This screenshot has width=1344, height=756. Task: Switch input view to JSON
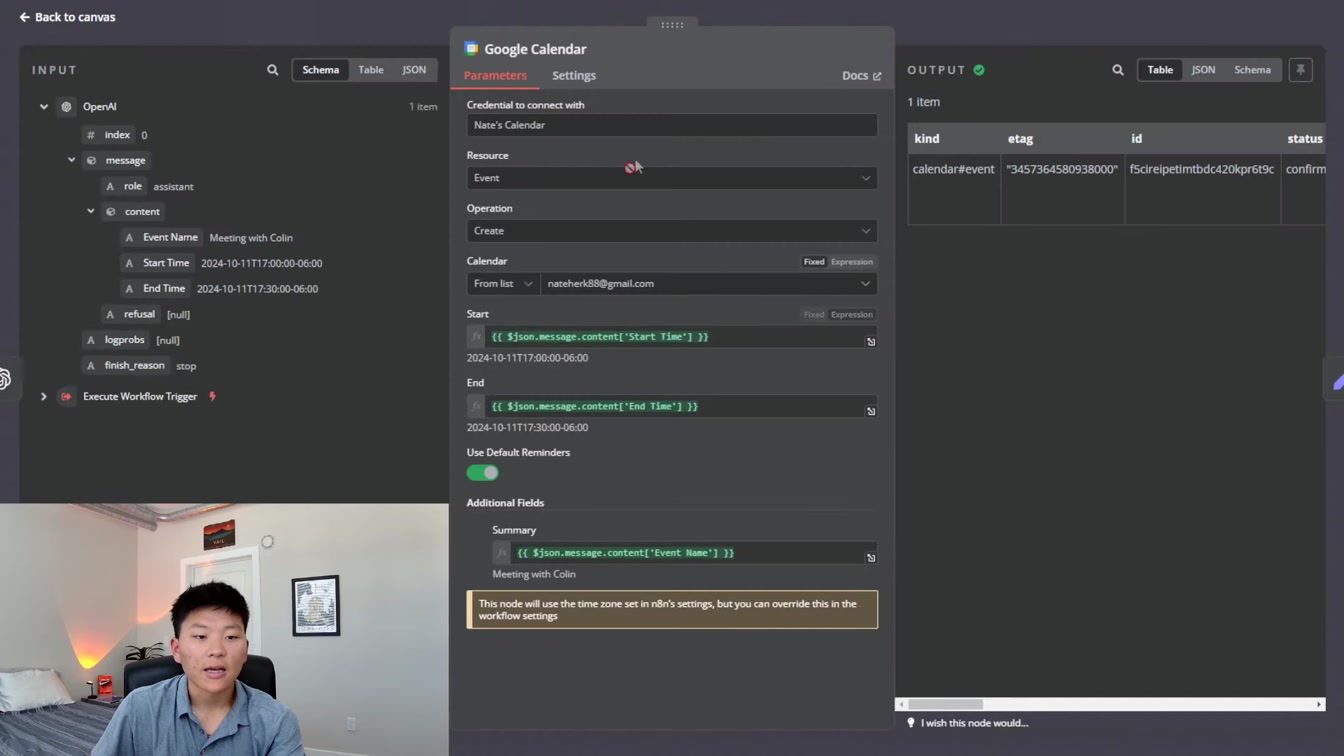point(414,70)
